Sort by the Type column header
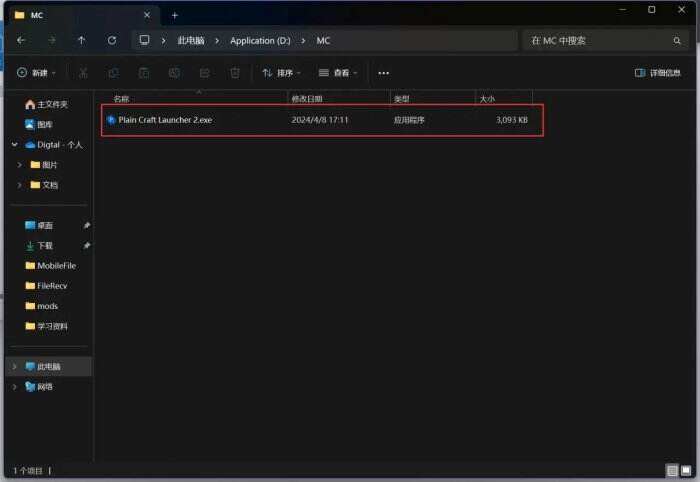Viewport: 700px width, 482px height. tap(401, 99)
